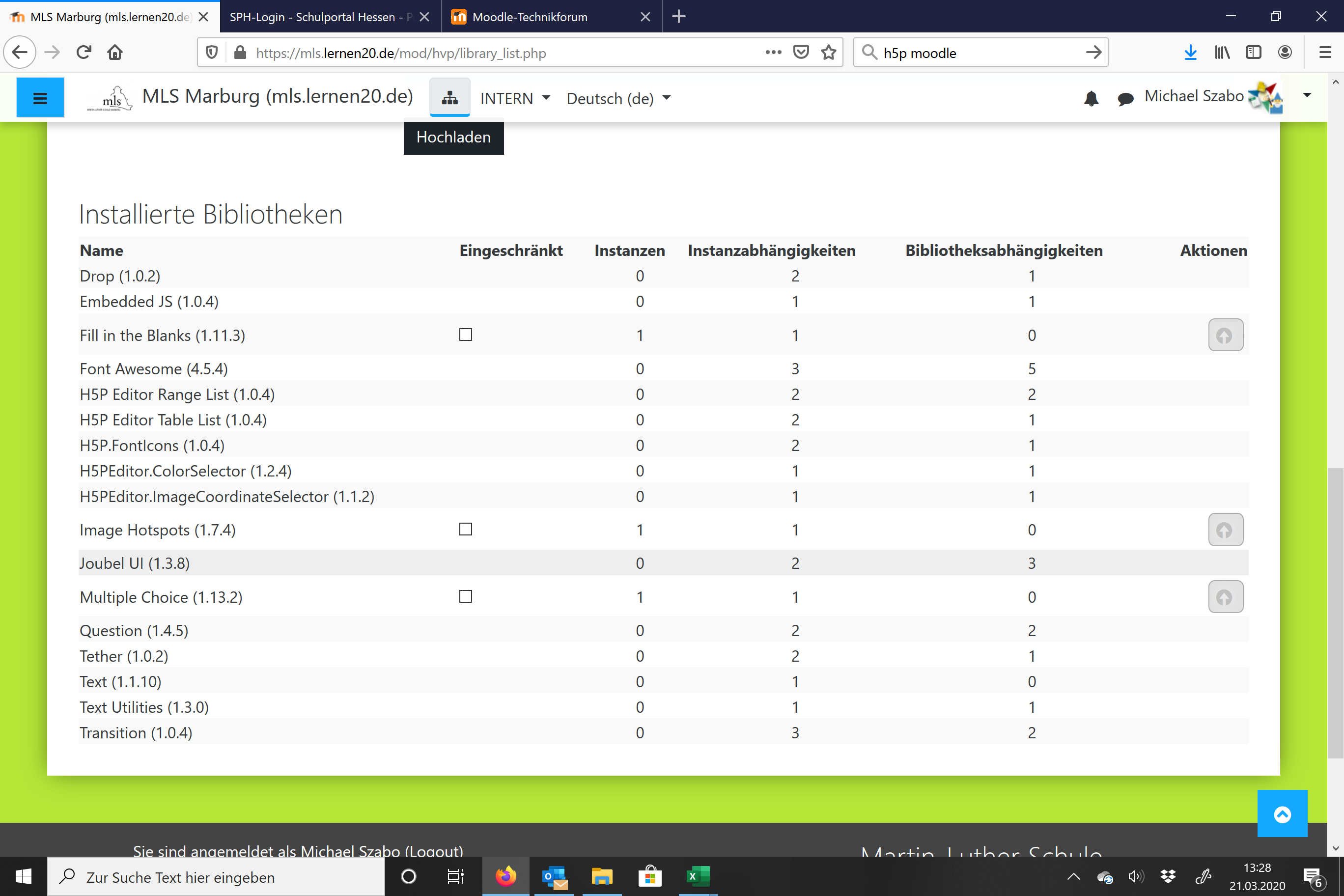This screenshot has width=1344, height=896.
Task: Restrict the Fill in the Blanks library
Action: [x=466, y=335]
